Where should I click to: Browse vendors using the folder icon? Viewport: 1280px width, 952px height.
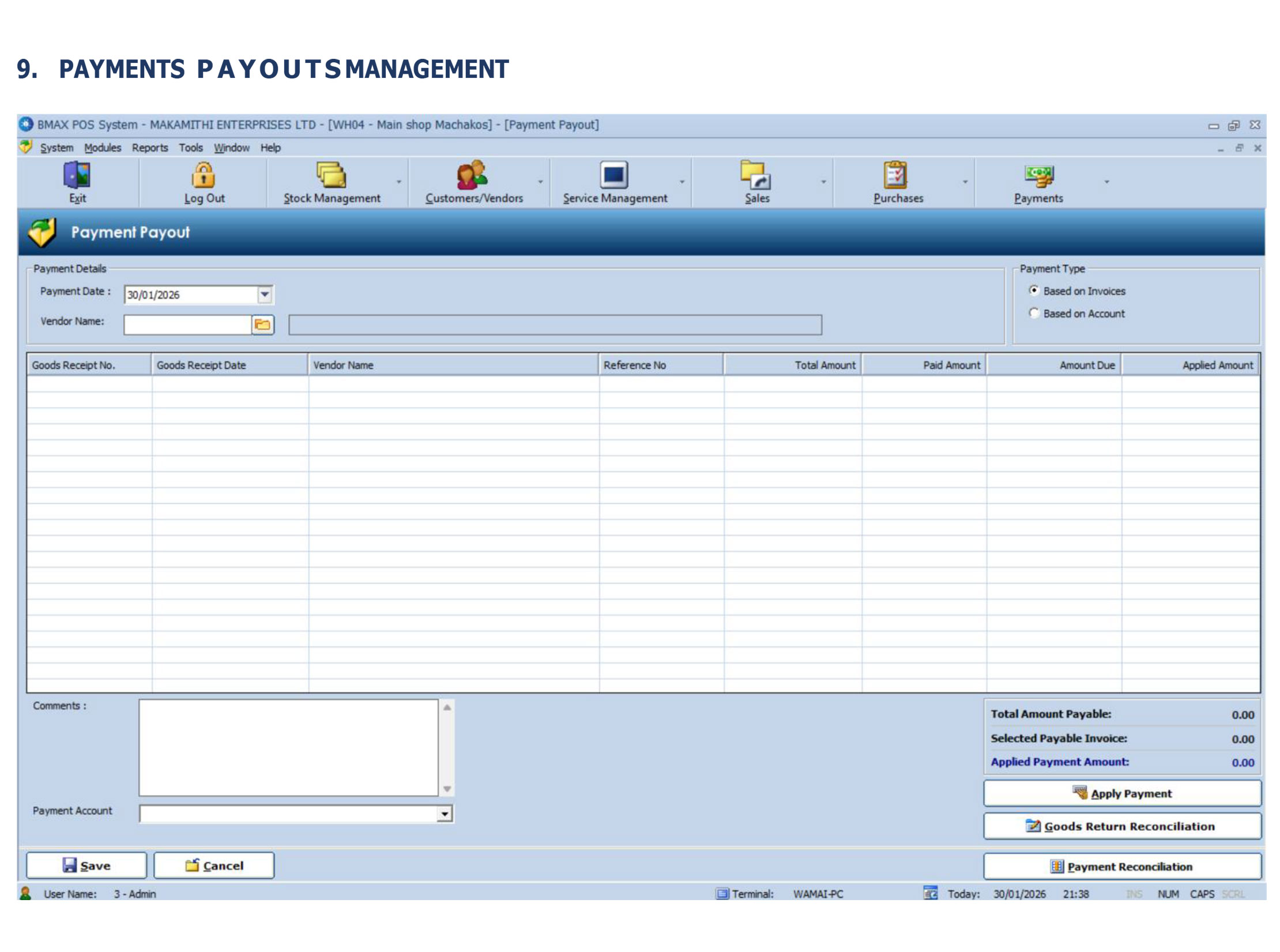[x=263, y=325]
